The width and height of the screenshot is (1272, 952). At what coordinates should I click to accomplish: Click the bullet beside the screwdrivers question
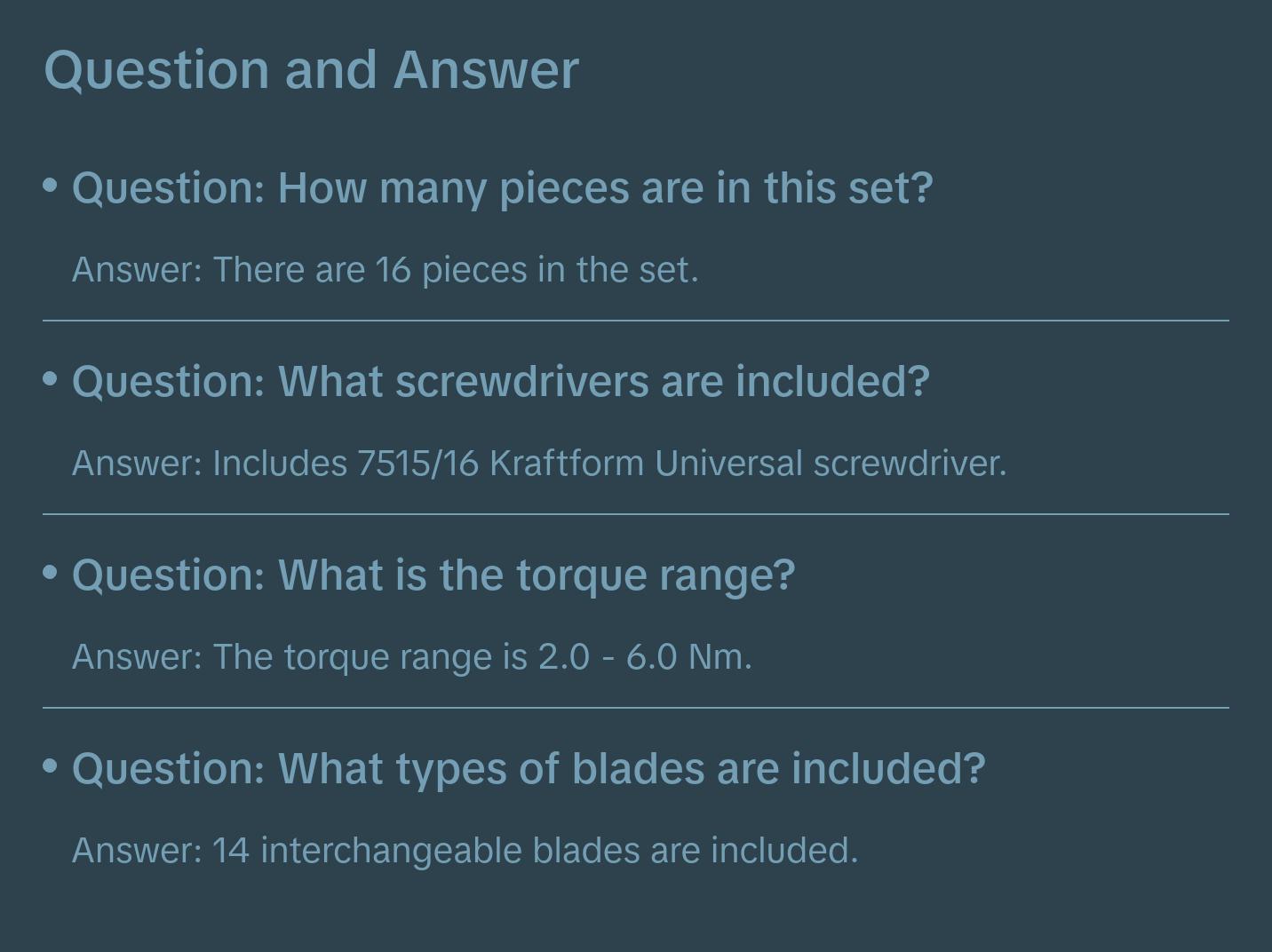(x=51, y=378)
